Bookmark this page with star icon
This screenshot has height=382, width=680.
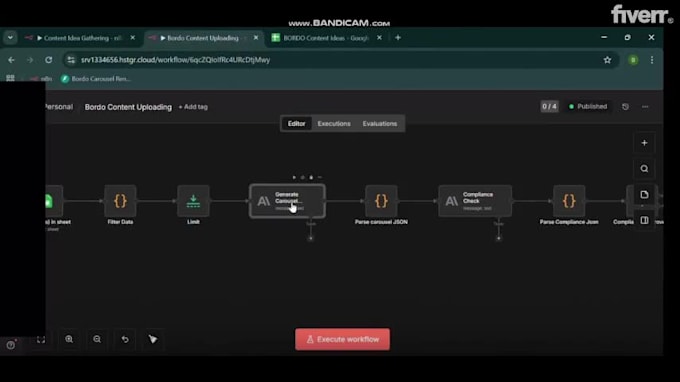(607, 60)
